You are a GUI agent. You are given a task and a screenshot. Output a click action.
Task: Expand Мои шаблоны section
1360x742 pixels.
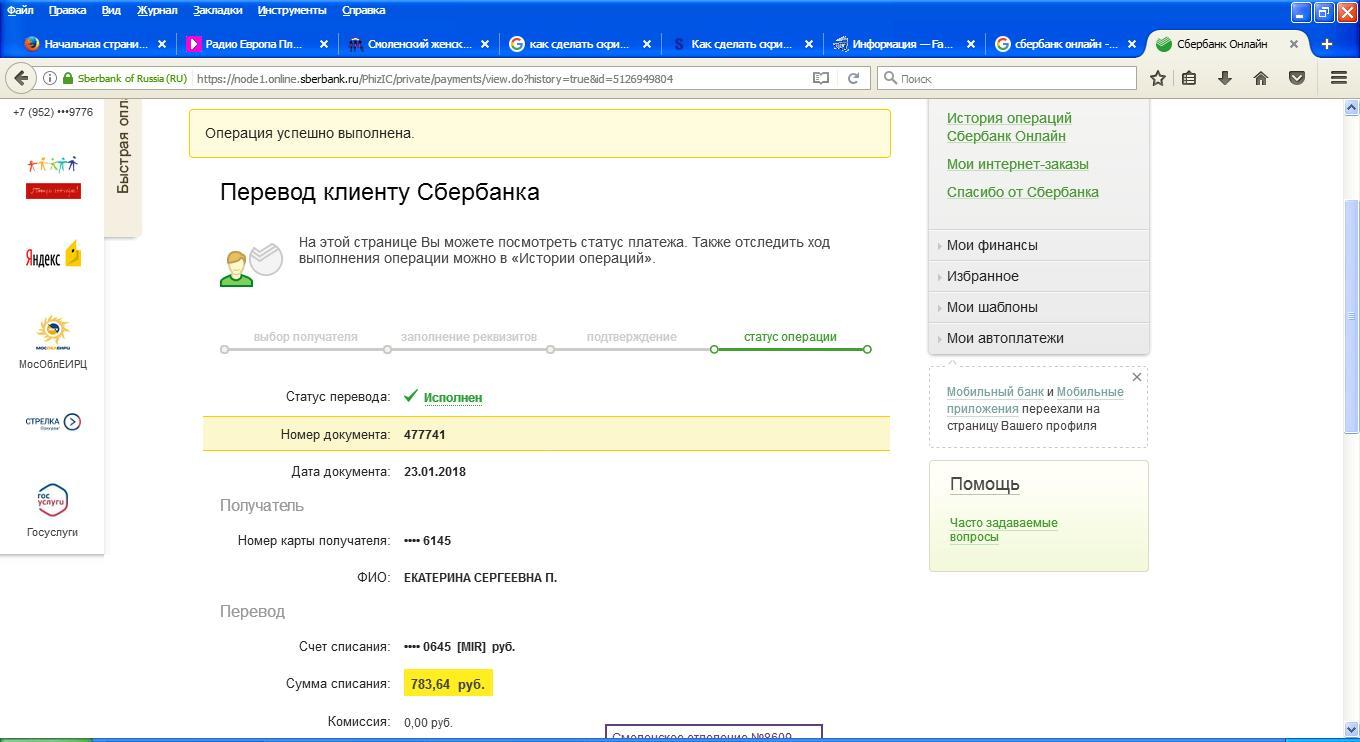[1039, 307]
